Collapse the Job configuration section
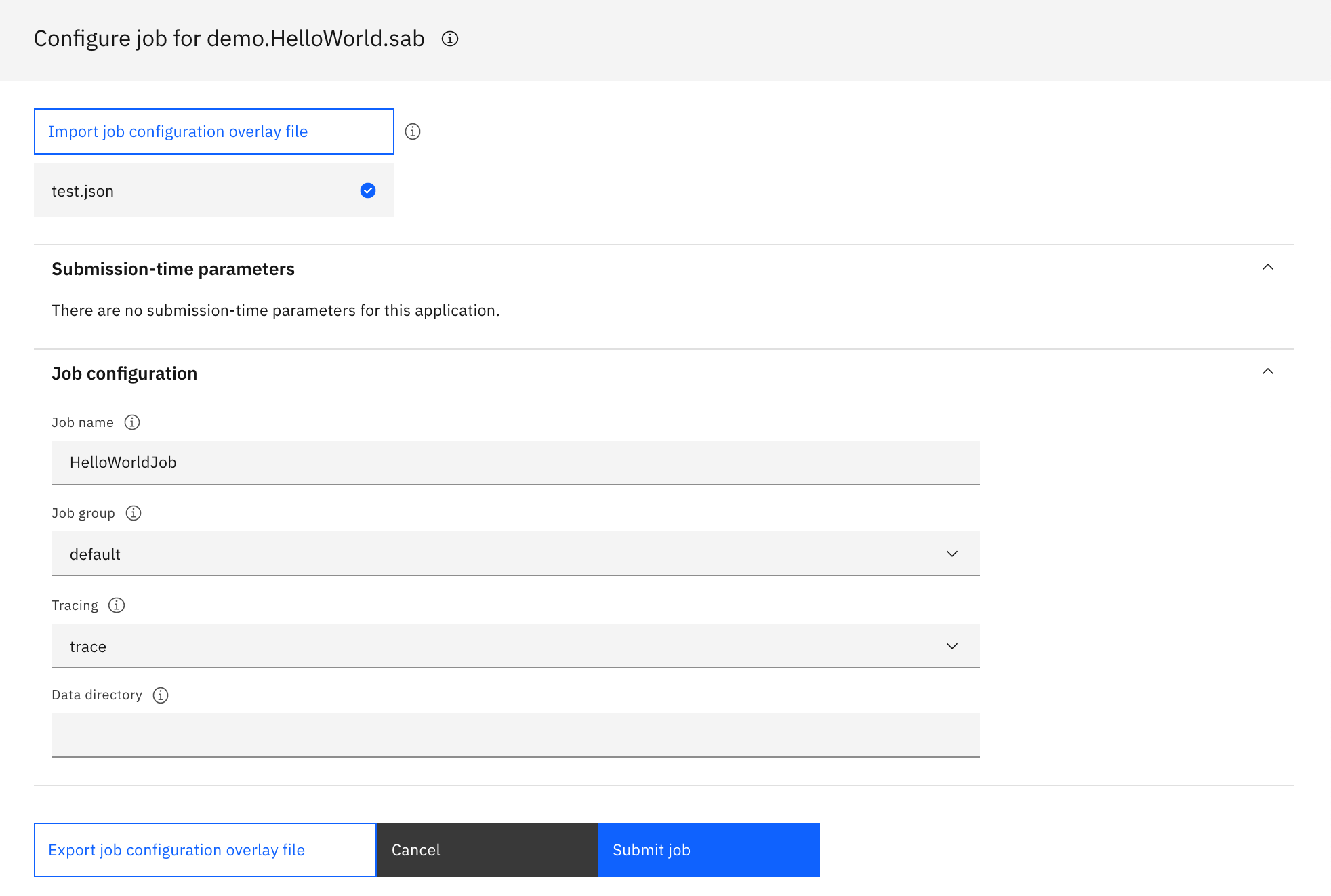1331x896 pixels. pos(1267,372)
